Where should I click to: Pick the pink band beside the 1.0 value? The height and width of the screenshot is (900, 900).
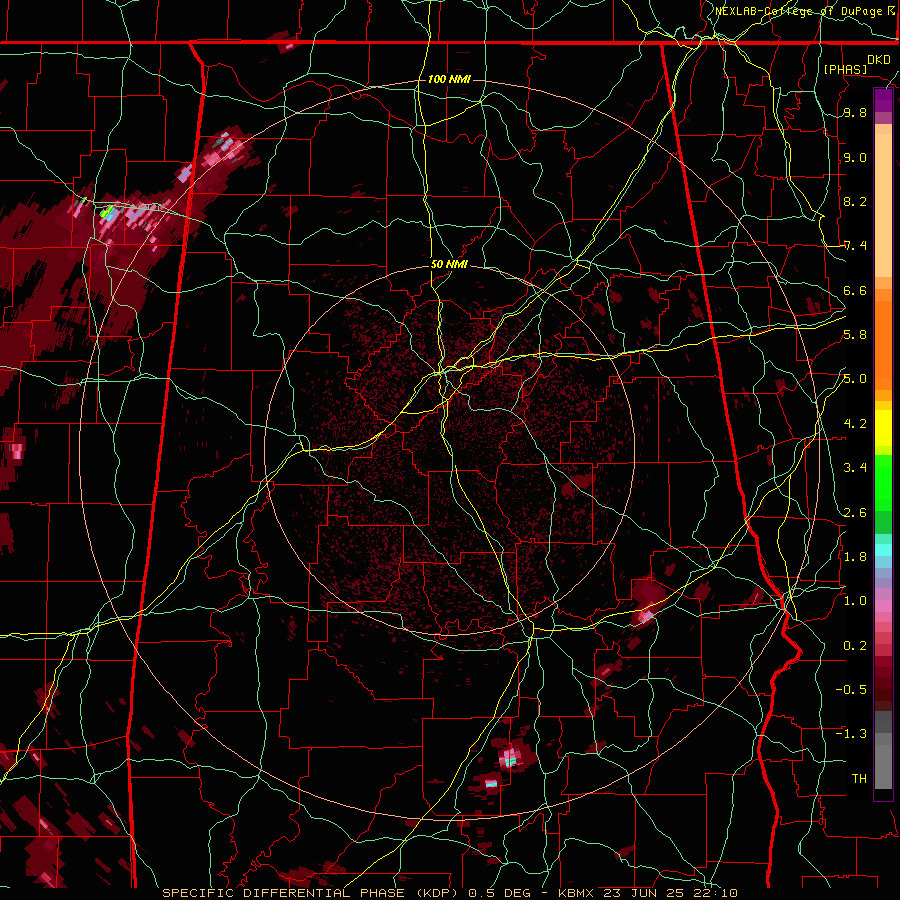point(883,606)
